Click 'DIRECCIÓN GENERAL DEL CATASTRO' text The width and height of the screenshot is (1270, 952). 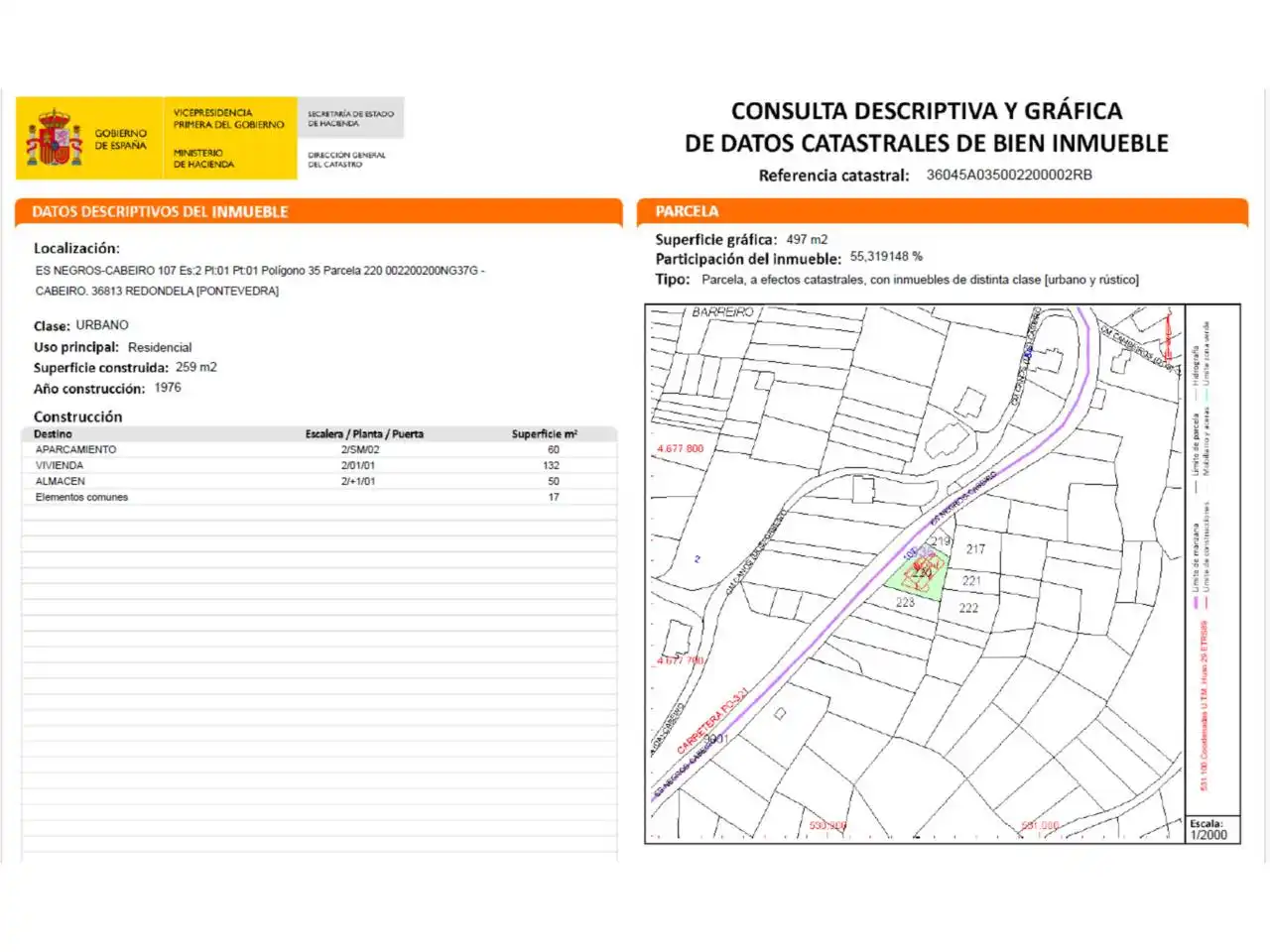pos(346,160)
